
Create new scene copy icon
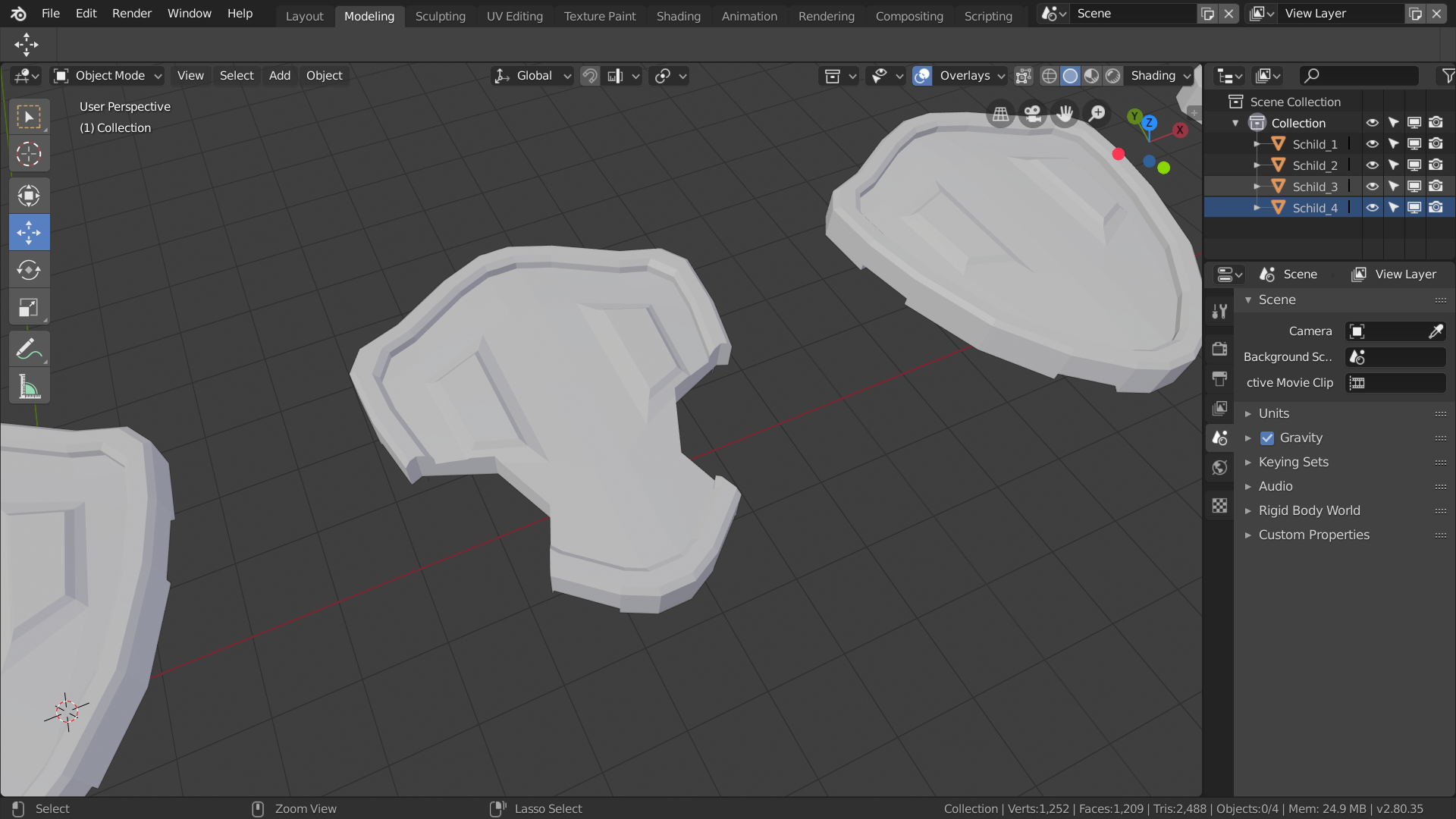pyautogui.click(x=1207, y=14)
